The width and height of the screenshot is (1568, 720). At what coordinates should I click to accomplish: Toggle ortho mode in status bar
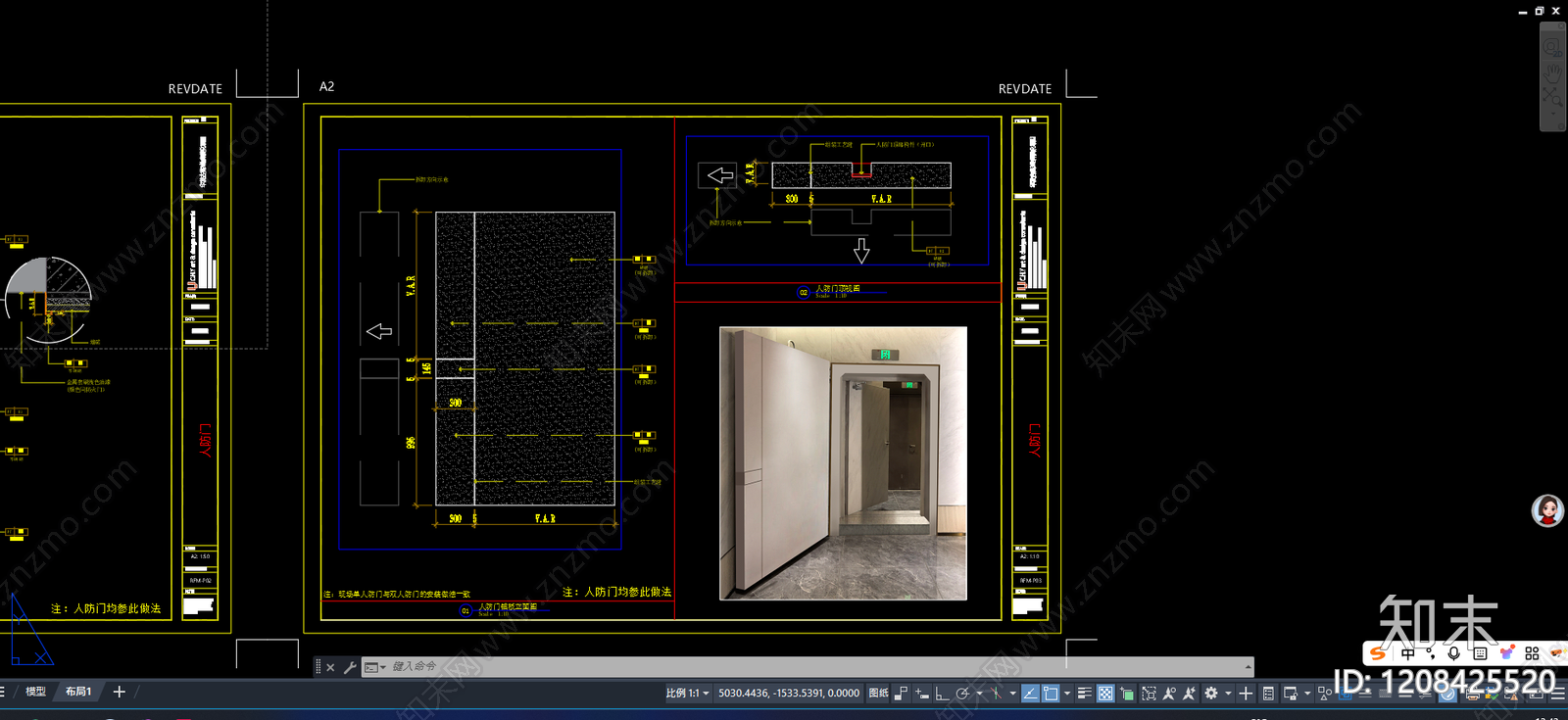pyautogui.click(x=942, y=693)
